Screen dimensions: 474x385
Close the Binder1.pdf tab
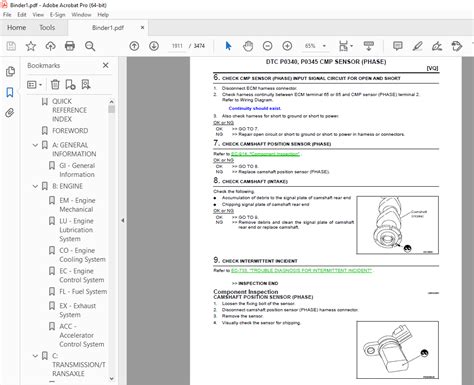coord(142,27)
